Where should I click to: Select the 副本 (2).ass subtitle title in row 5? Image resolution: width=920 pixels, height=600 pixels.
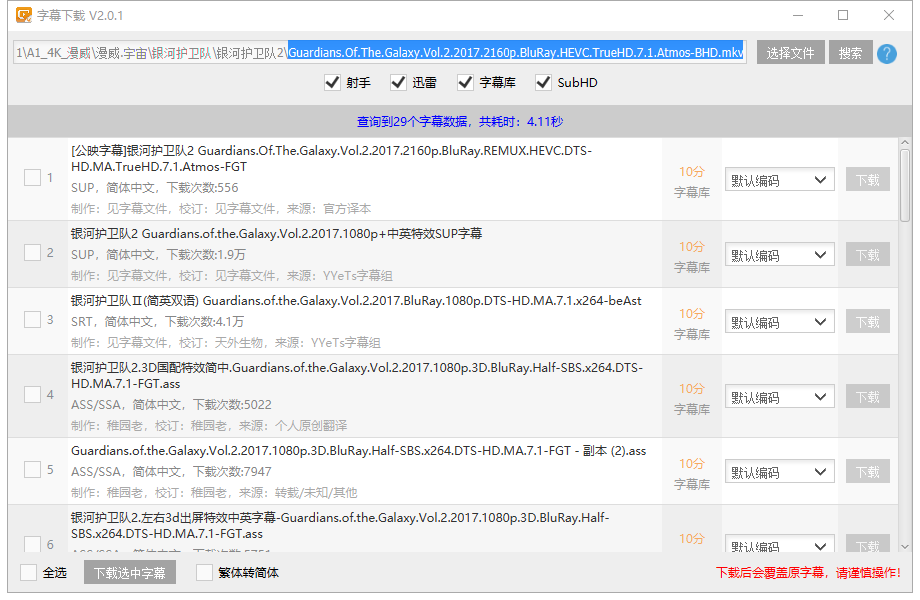(x=358, y=450)
